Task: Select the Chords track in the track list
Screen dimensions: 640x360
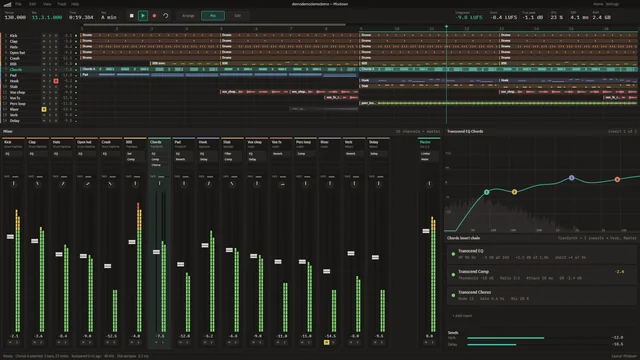Action: point(16,70)
